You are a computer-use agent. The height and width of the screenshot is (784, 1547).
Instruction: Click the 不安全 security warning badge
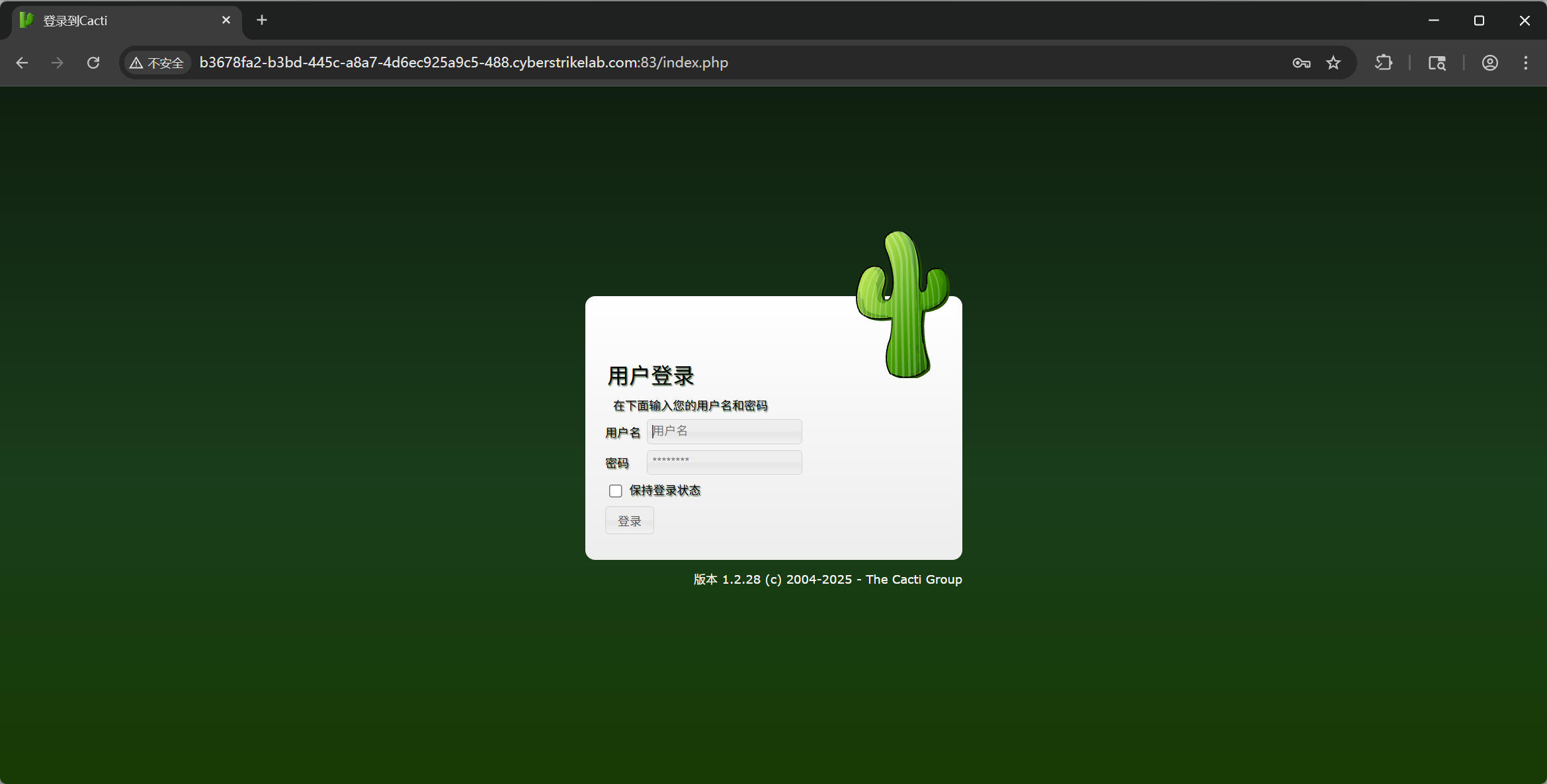pos(157,63)
